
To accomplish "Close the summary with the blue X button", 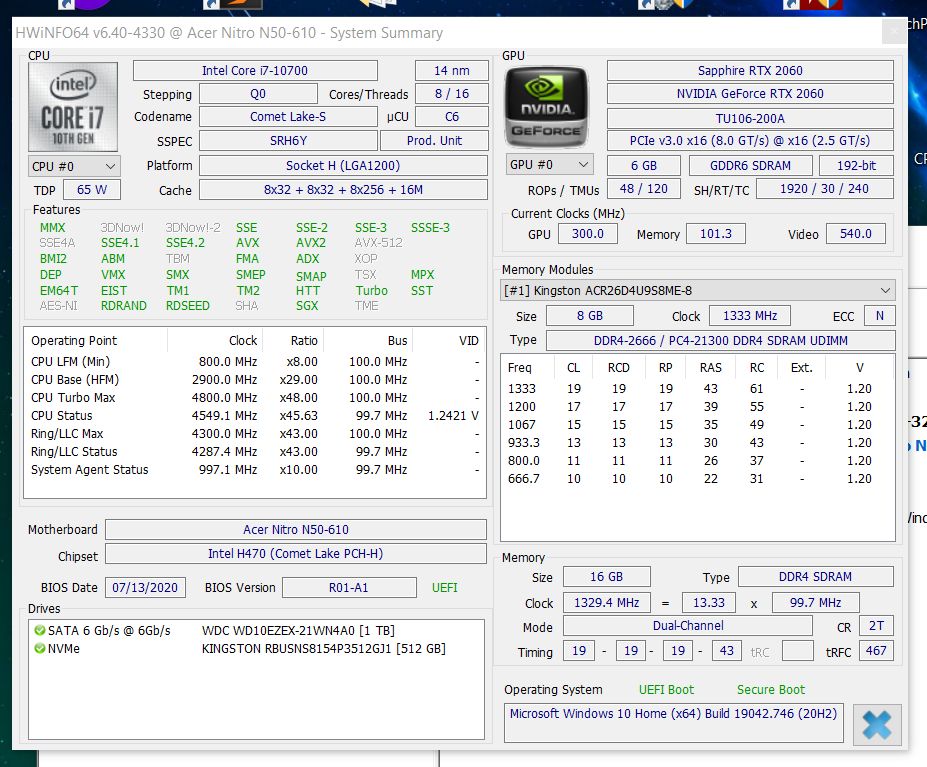I will pyautogui.click(x=877, y=725).
